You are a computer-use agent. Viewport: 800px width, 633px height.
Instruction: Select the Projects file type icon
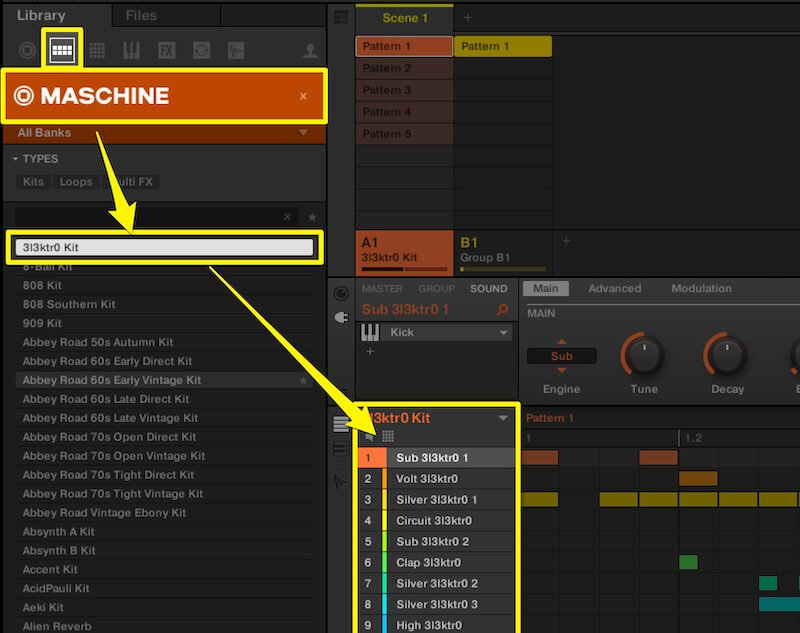coord(27,50)
